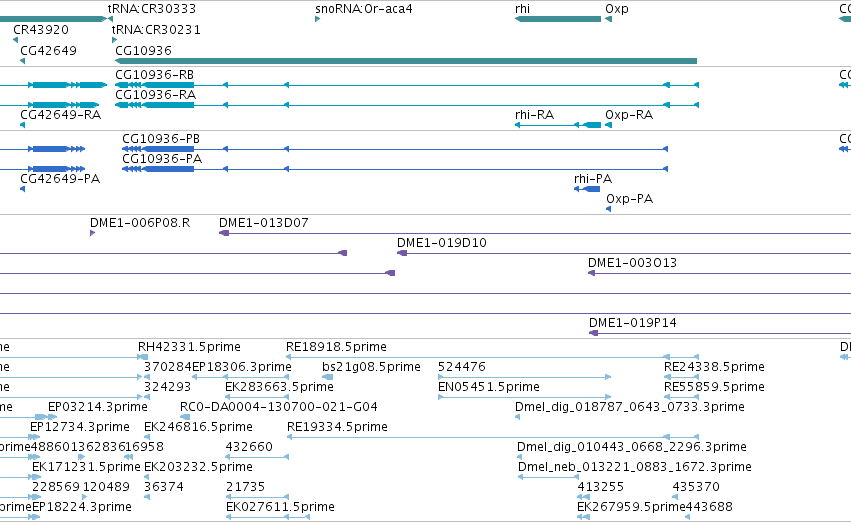851x522 pixels.
Task: Select the CG42649-RA transcript label
Action: (60, 114)
